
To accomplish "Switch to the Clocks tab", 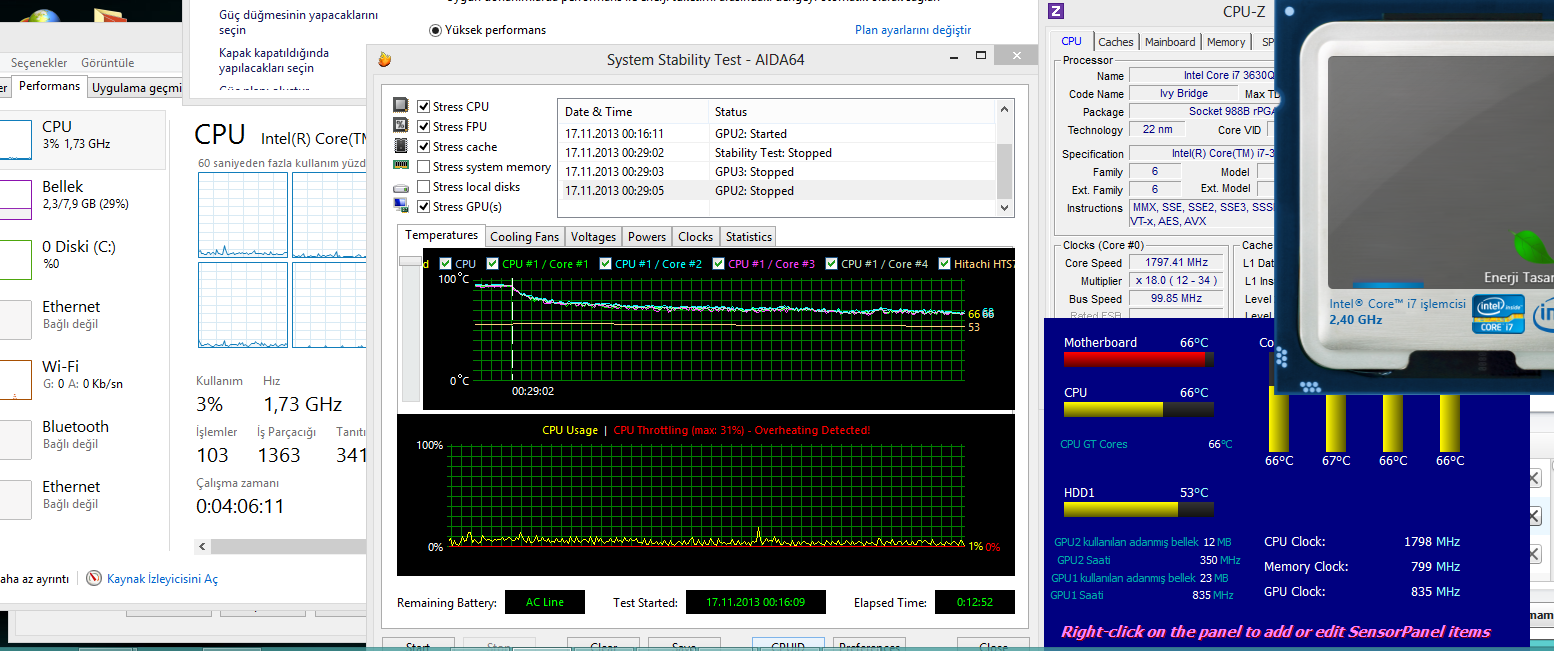I will click(695, 237).
